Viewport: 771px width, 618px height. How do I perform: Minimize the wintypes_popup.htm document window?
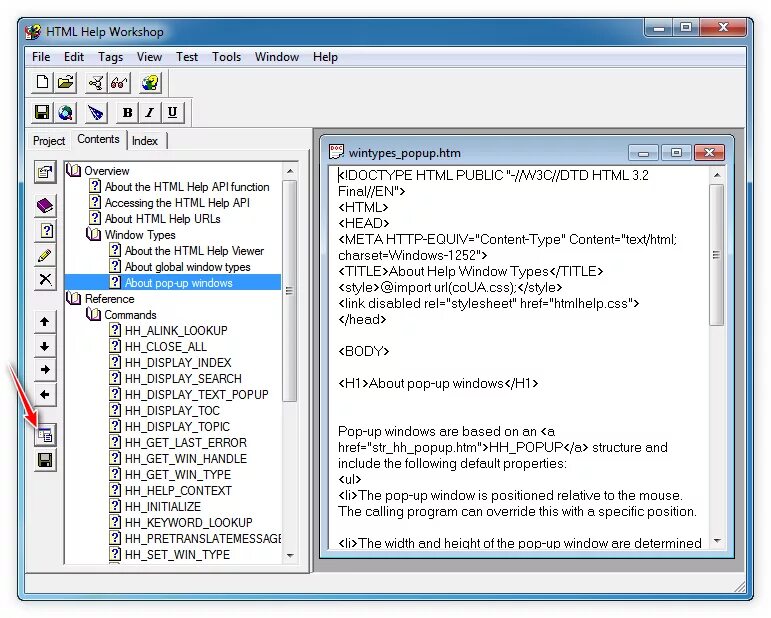(x=643, y=152)
